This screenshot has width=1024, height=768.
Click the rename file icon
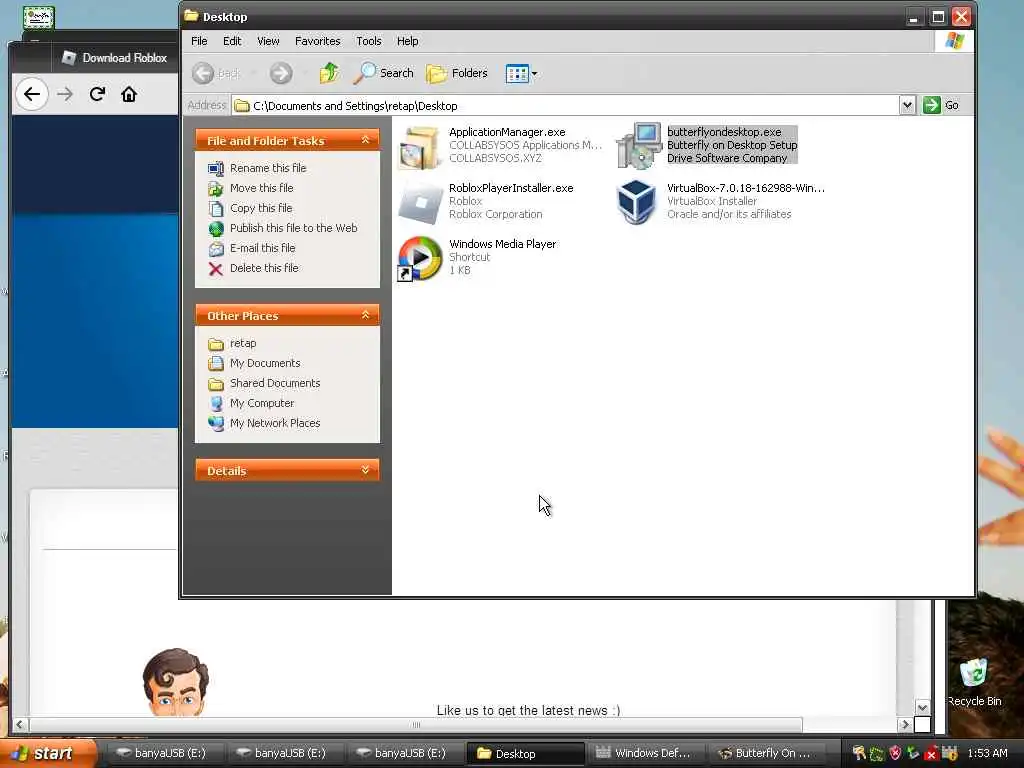point(216,168)
